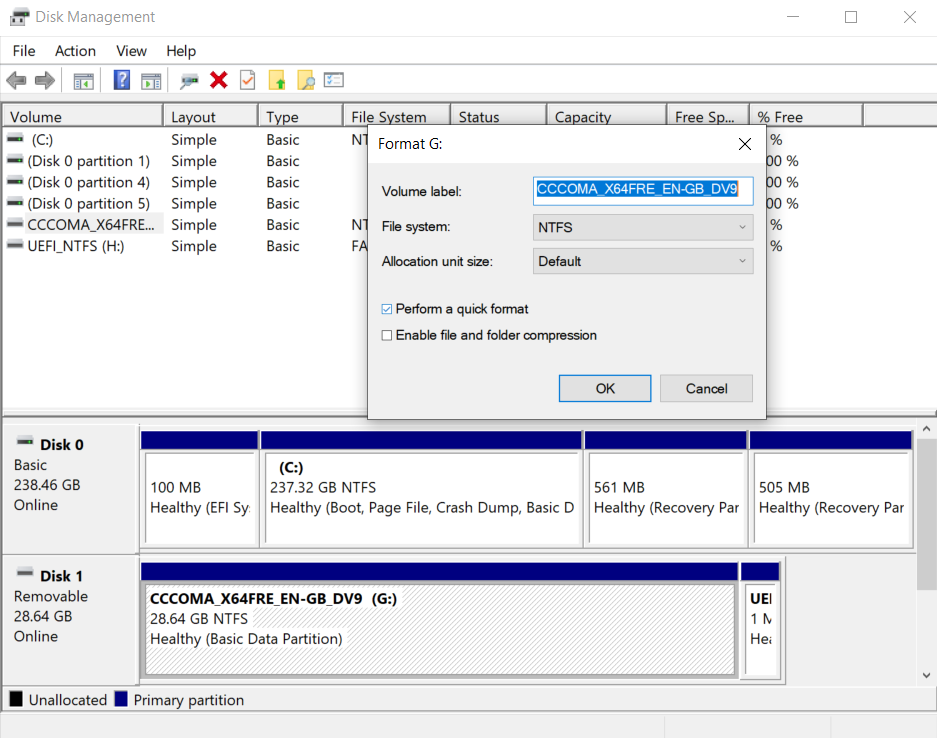Click the red X Delete toolbar icon
The width and height of the screenshot is (937, 738).
click(x=218, y=81)
